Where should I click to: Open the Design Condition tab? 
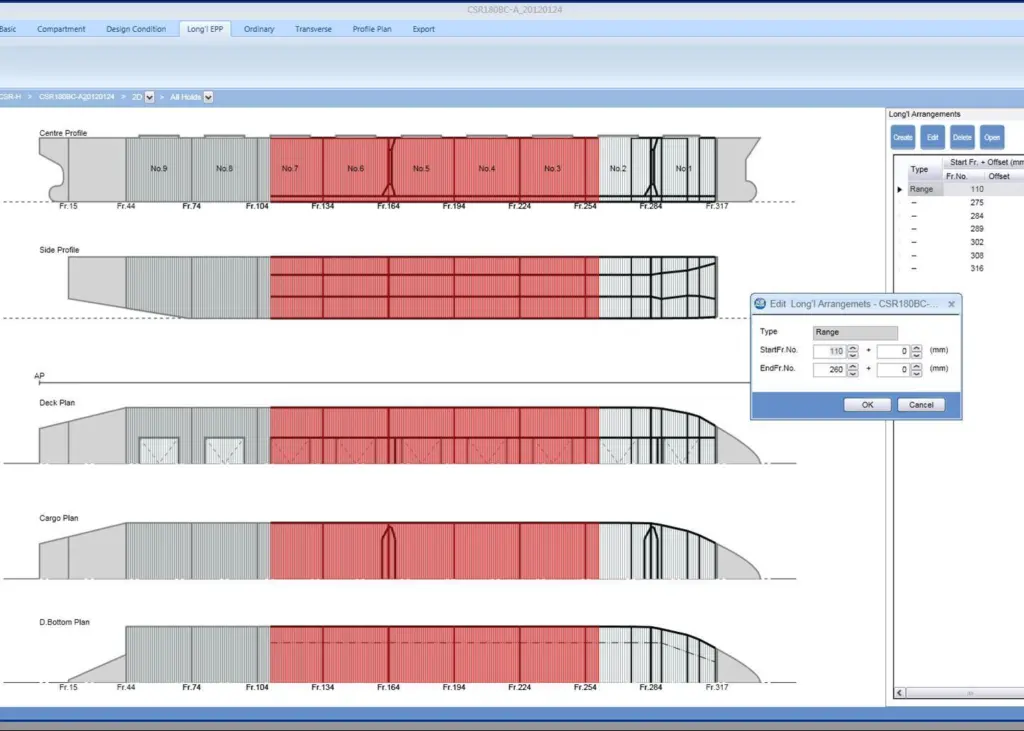[x=136, y=29]
